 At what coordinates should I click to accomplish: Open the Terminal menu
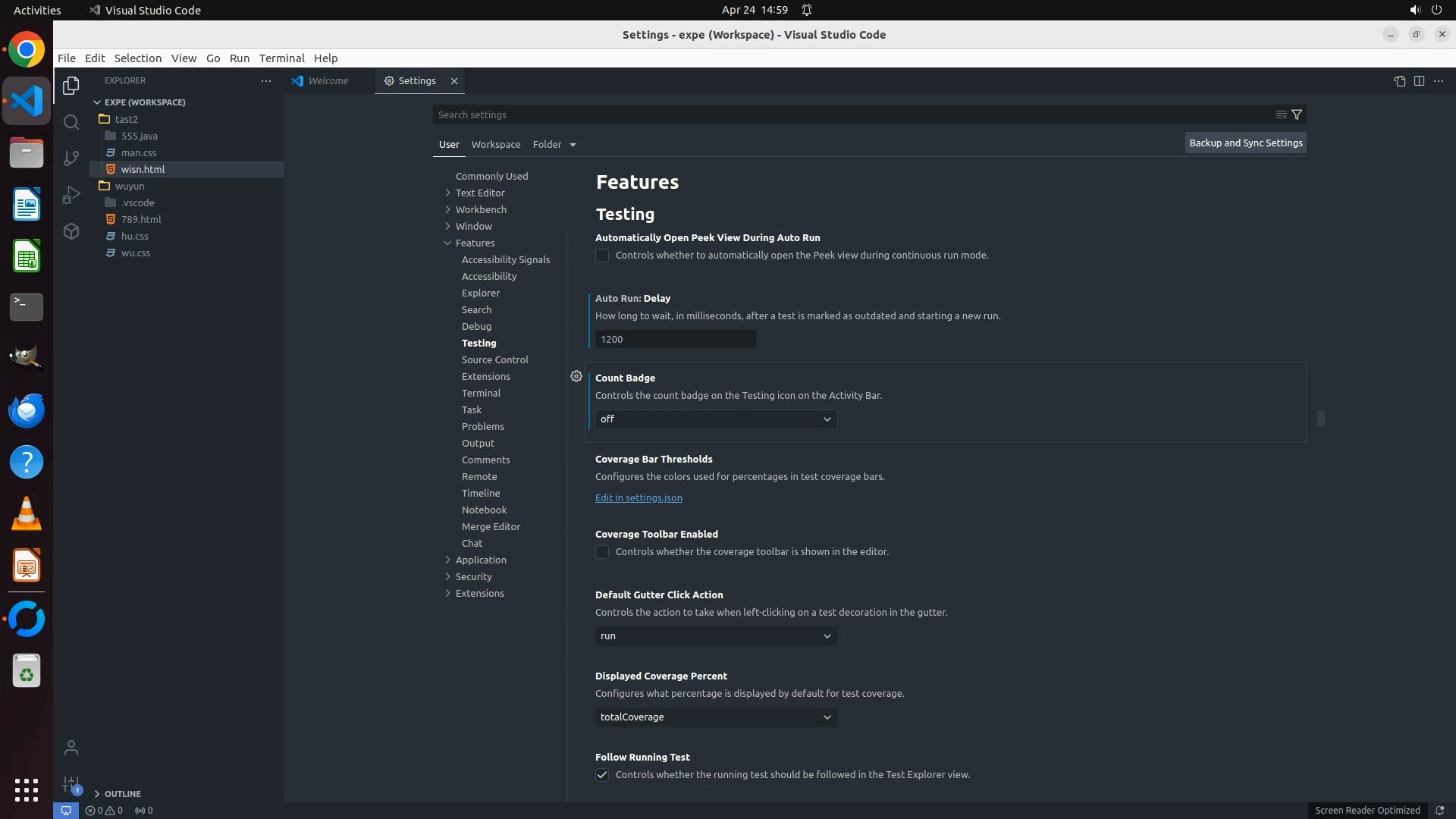click(x=281, y=58)
